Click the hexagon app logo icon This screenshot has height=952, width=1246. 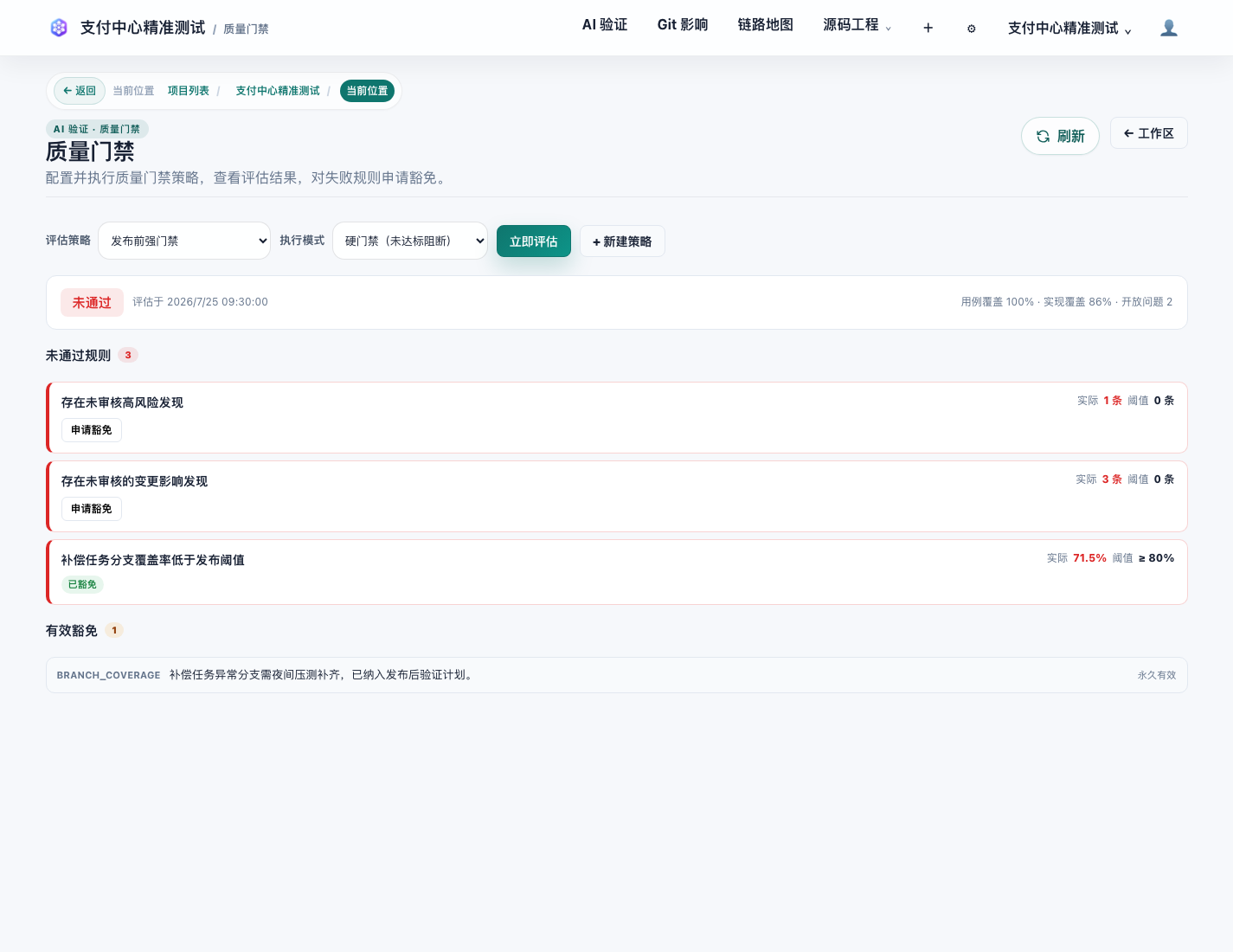(x=59, y=28)
